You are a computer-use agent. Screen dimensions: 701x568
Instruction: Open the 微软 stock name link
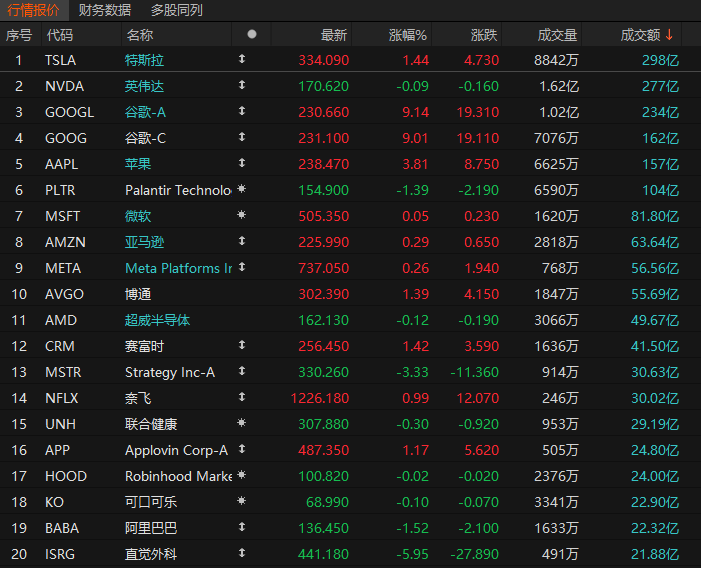[138, 216]
